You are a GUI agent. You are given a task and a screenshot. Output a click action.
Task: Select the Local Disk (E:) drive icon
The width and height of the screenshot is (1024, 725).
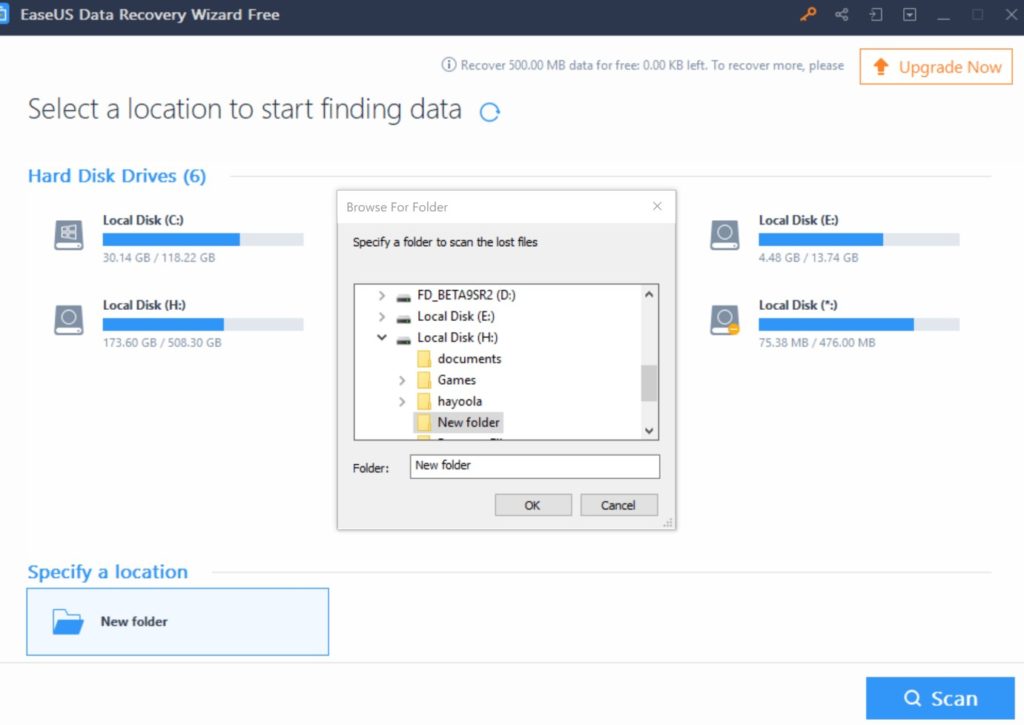click(x=725, y=235)
